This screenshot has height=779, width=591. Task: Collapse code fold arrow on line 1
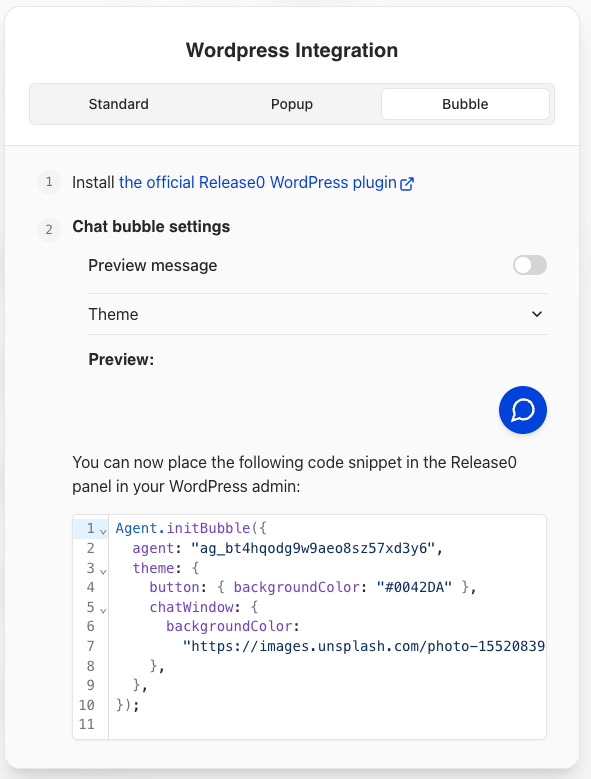(103, 531)
